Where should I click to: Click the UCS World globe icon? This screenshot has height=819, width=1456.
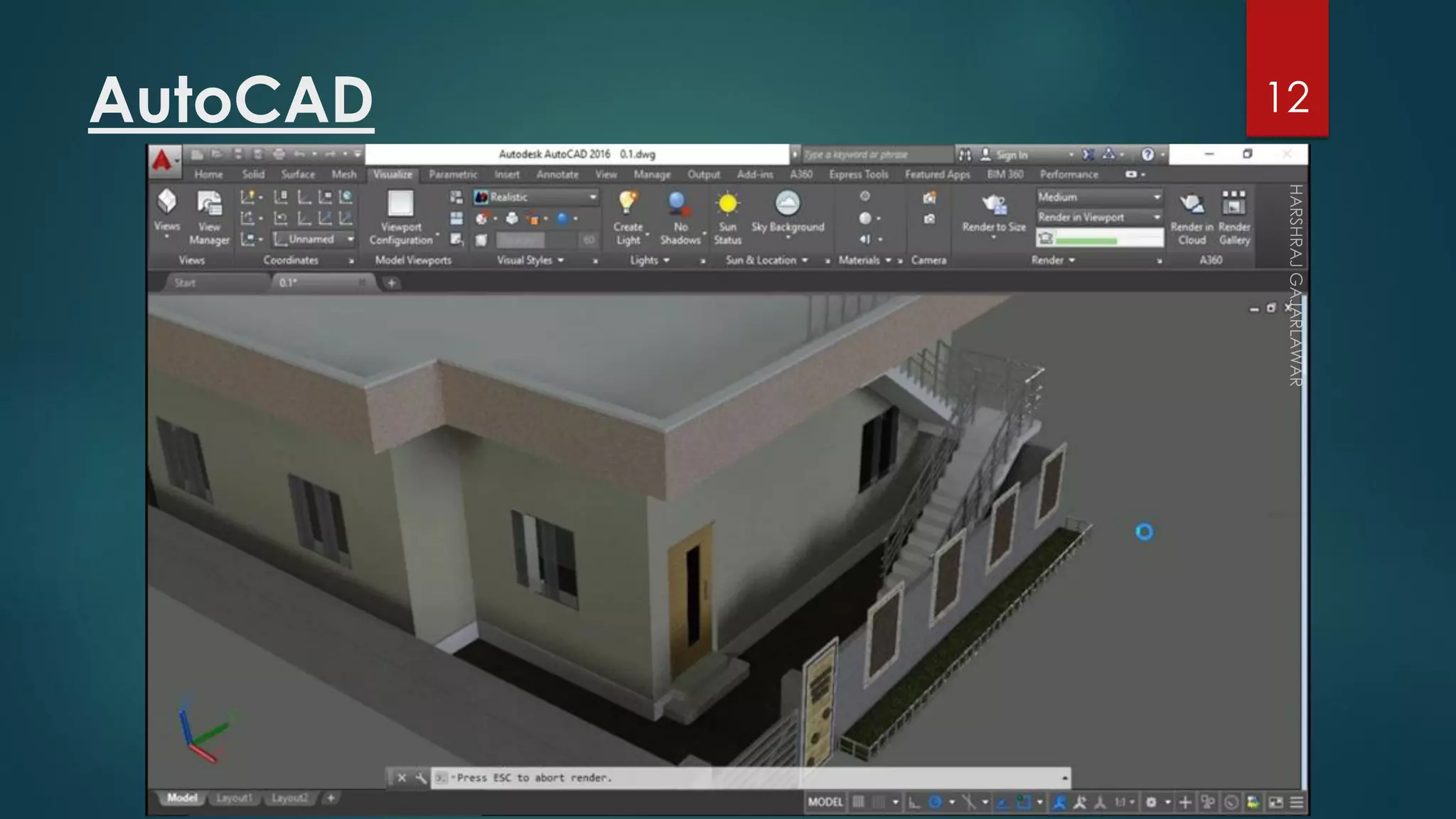[x=346, y=197]
